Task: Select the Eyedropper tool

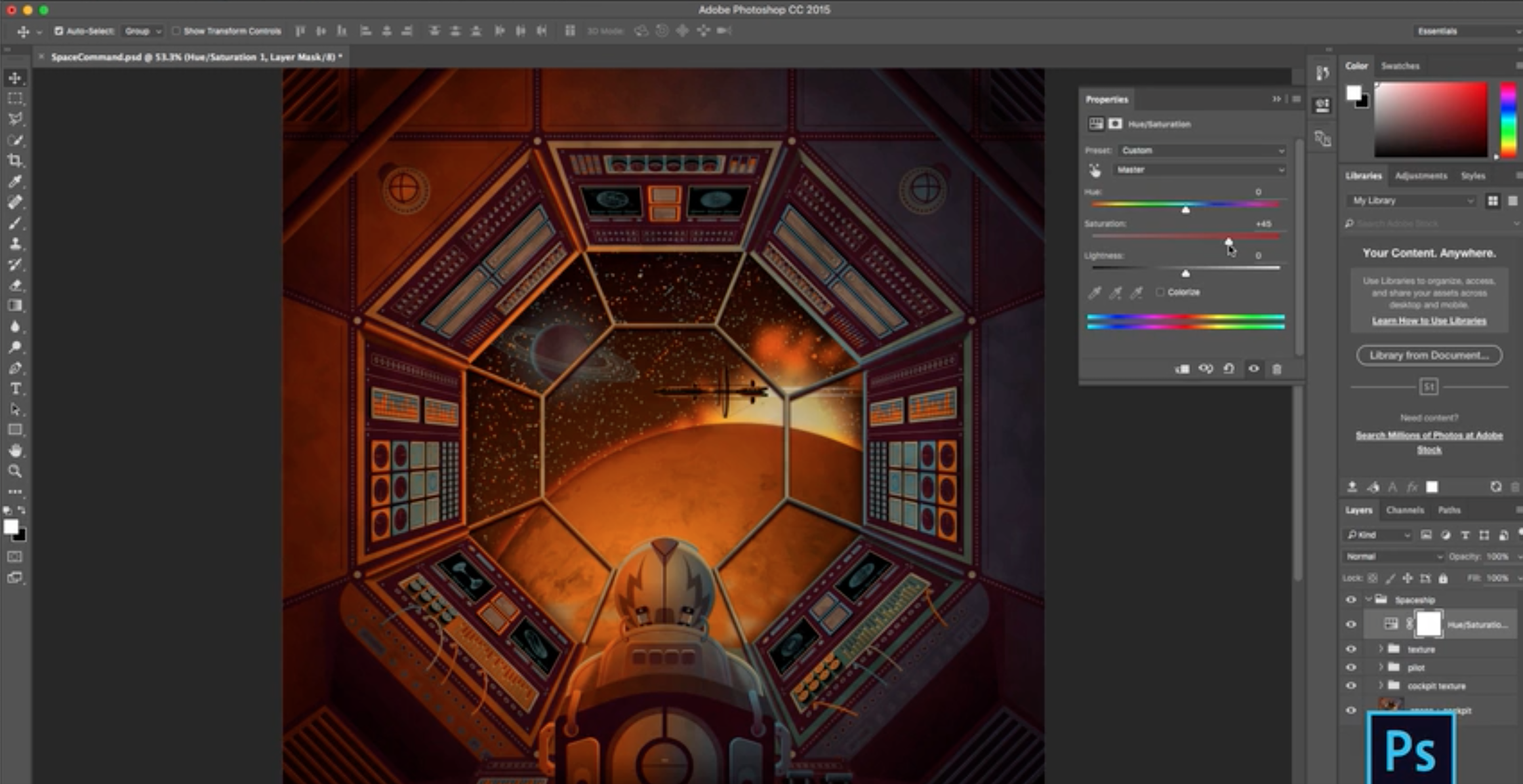Action: (14, 182)
